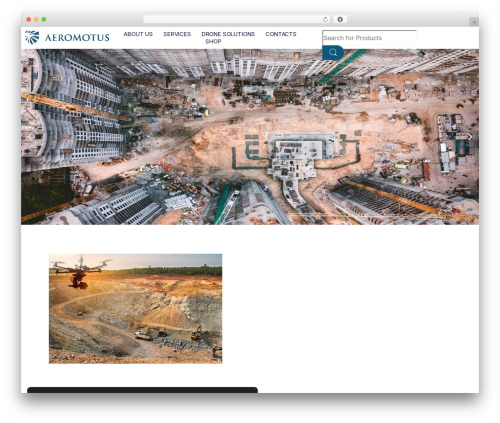
Task: Open a new browser tab
Action: 474,22
